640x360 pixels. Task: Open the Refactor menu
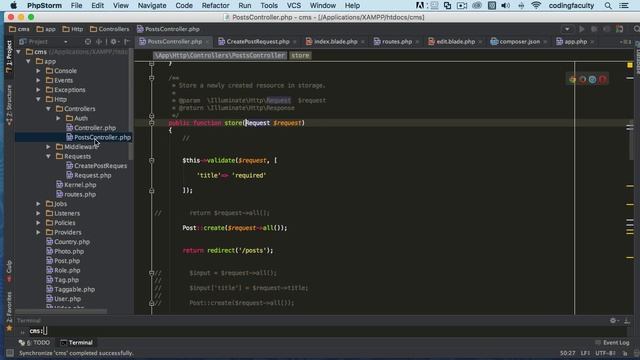click(x=215, y=6)
